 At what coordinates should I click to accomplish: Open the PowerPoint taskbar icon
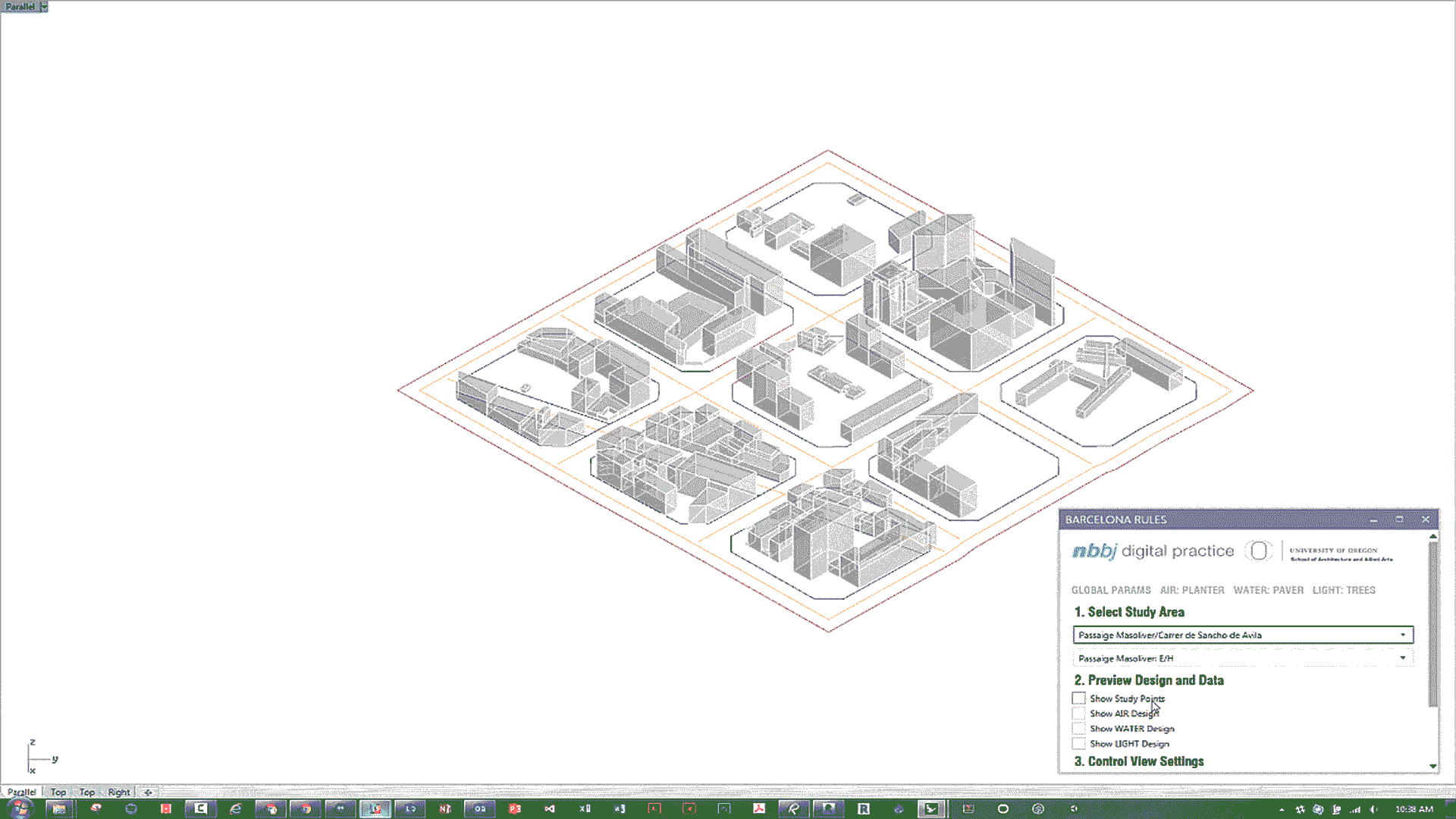click(515, 808)
